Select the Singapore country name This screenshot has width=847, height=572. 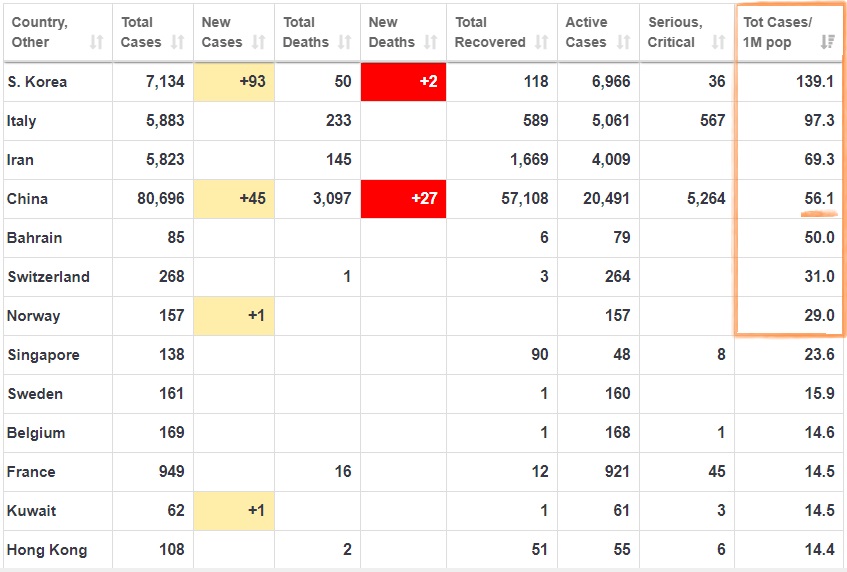[x=43, y=355]
